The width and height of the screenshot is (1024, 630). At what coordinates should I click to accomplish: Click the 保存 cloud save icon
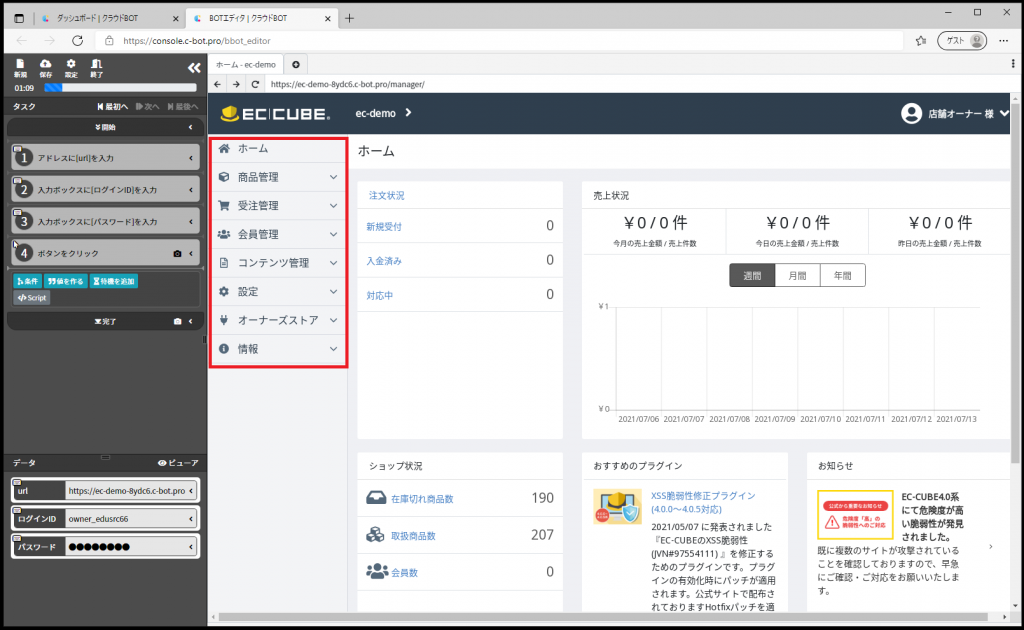46,67
